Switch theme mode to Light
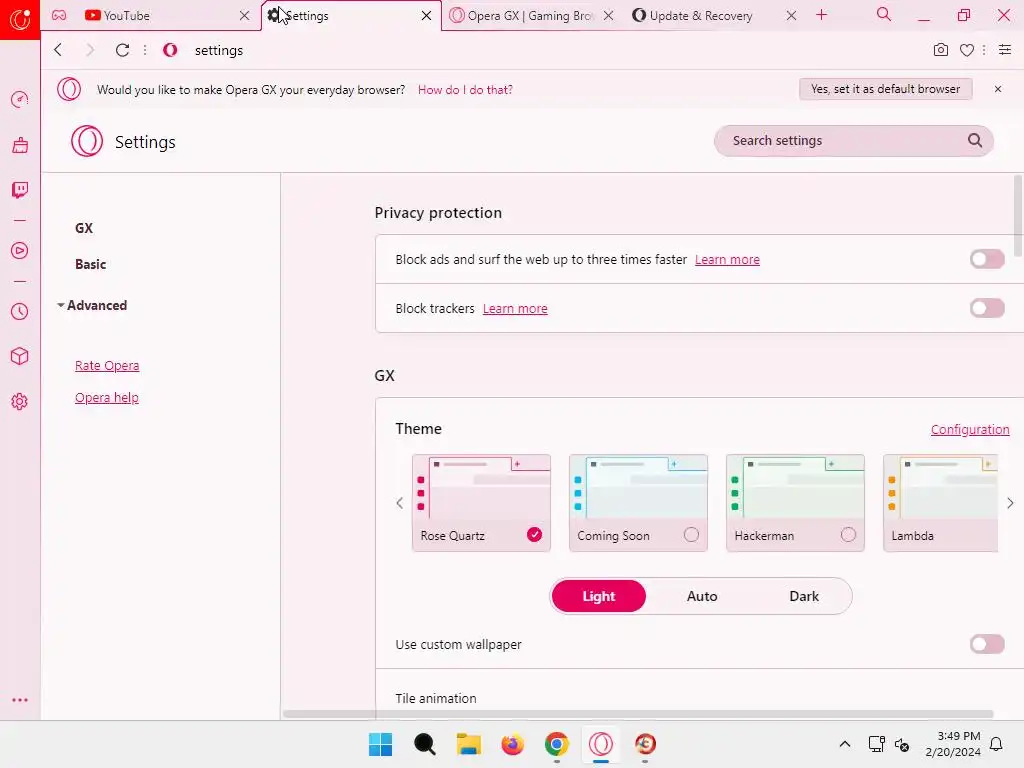 click(599, 596)
